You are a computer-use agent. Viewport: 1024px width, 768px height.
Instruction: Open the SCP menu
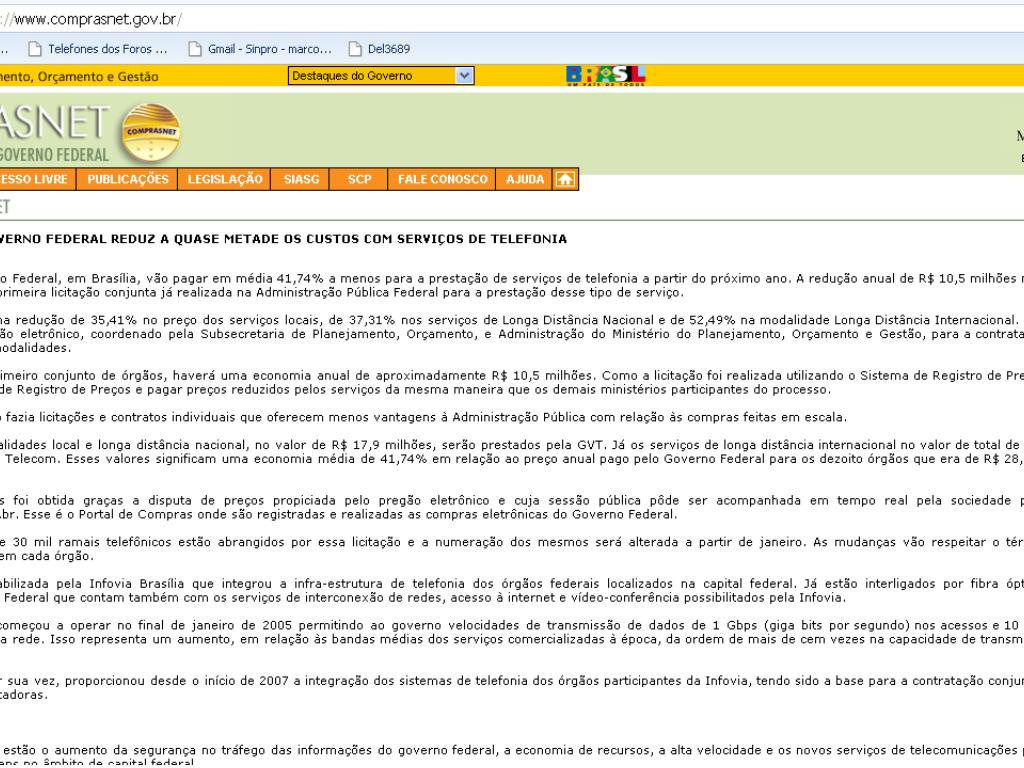point(359,180)
